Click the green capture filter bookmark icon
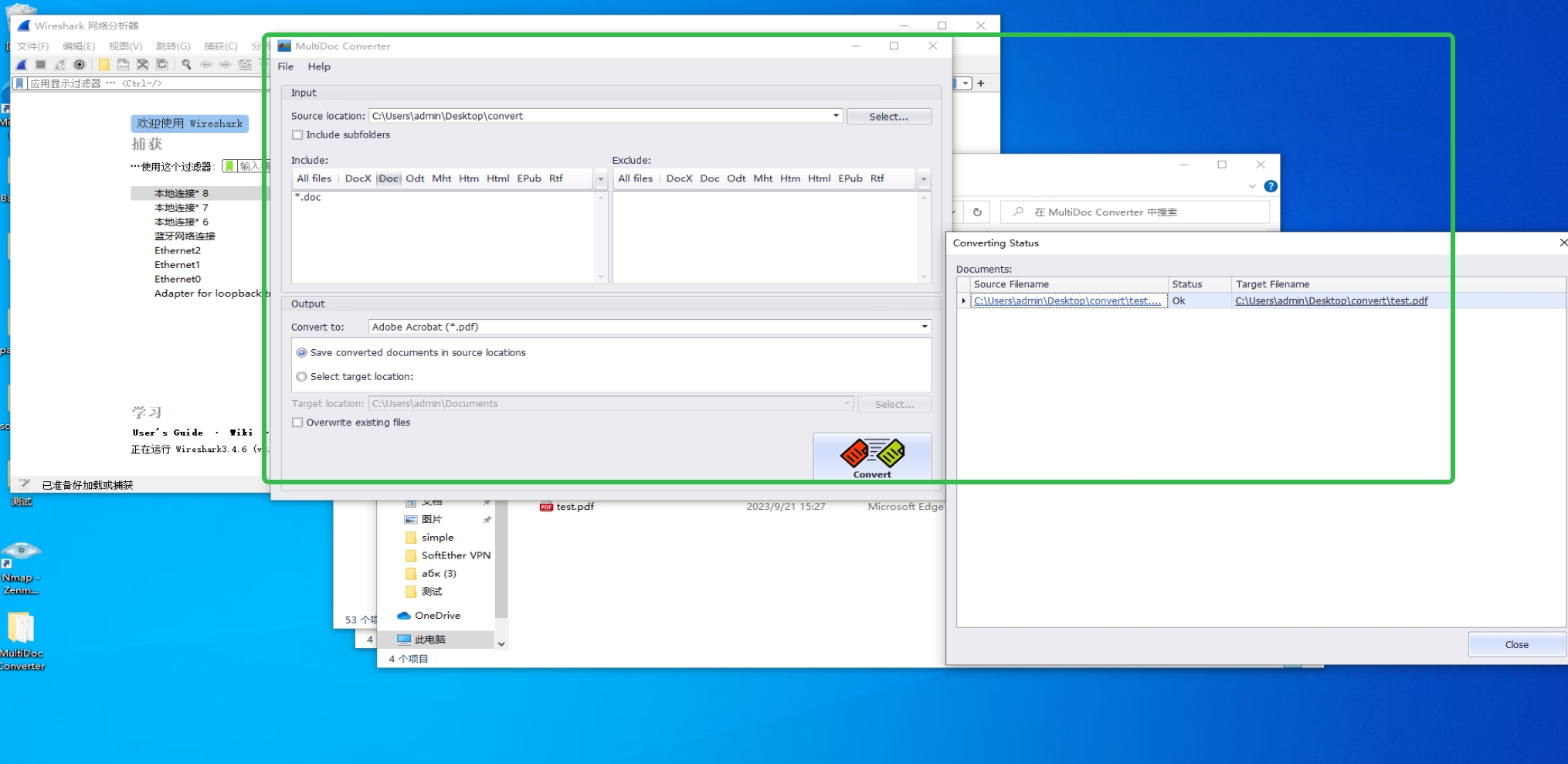Screen dimensions: 1568x764 229,166
